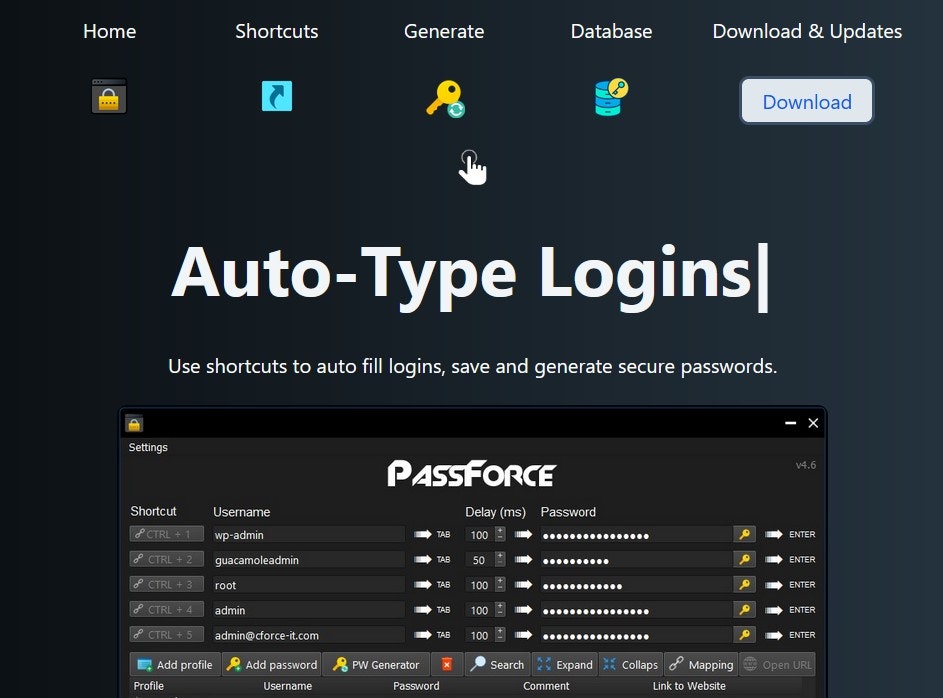943x698 pixels.
Task: Click the delay stepper in wp-admin row
Action: tap(485, 534)
